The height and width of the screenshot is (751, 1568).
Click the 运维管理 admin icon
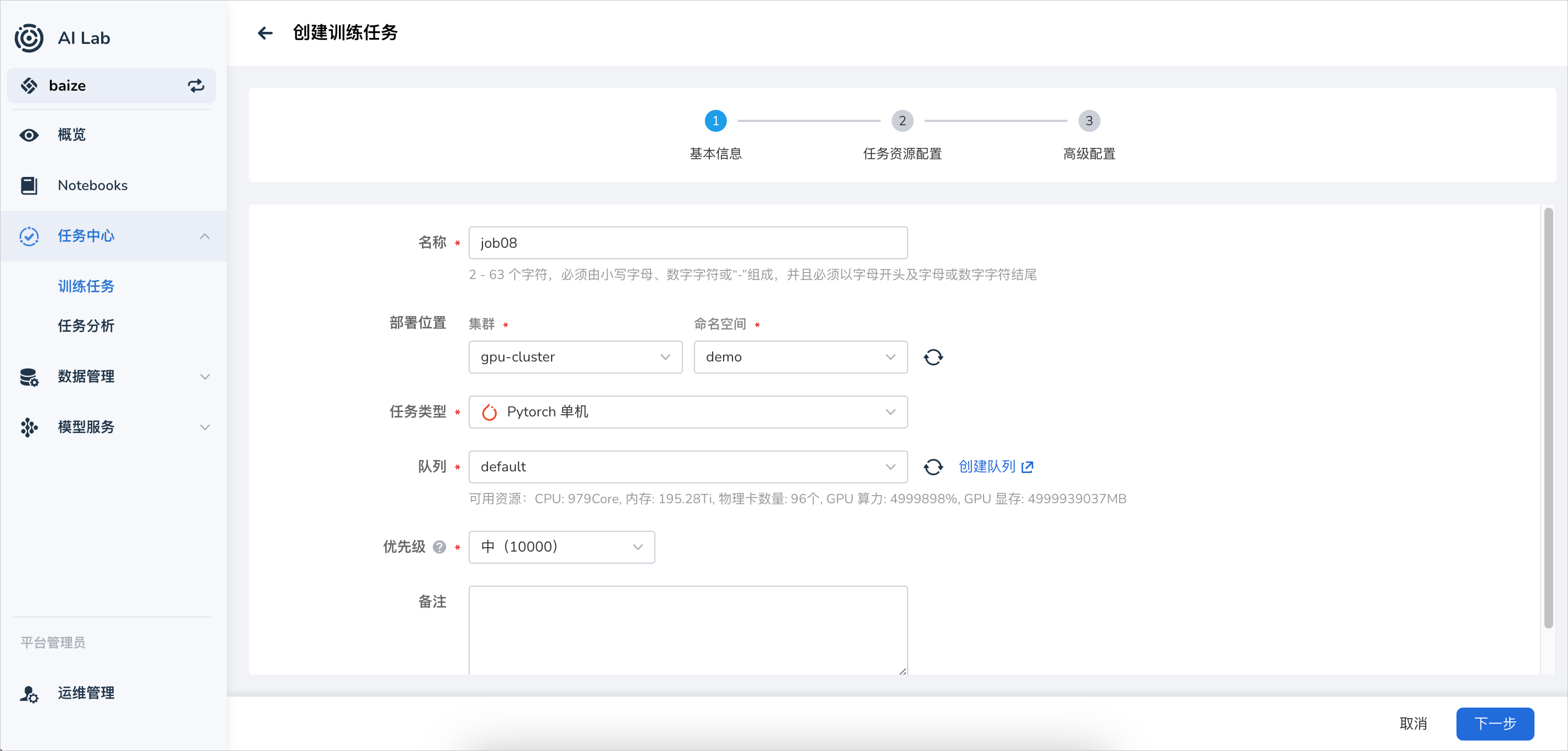[29, 694]
